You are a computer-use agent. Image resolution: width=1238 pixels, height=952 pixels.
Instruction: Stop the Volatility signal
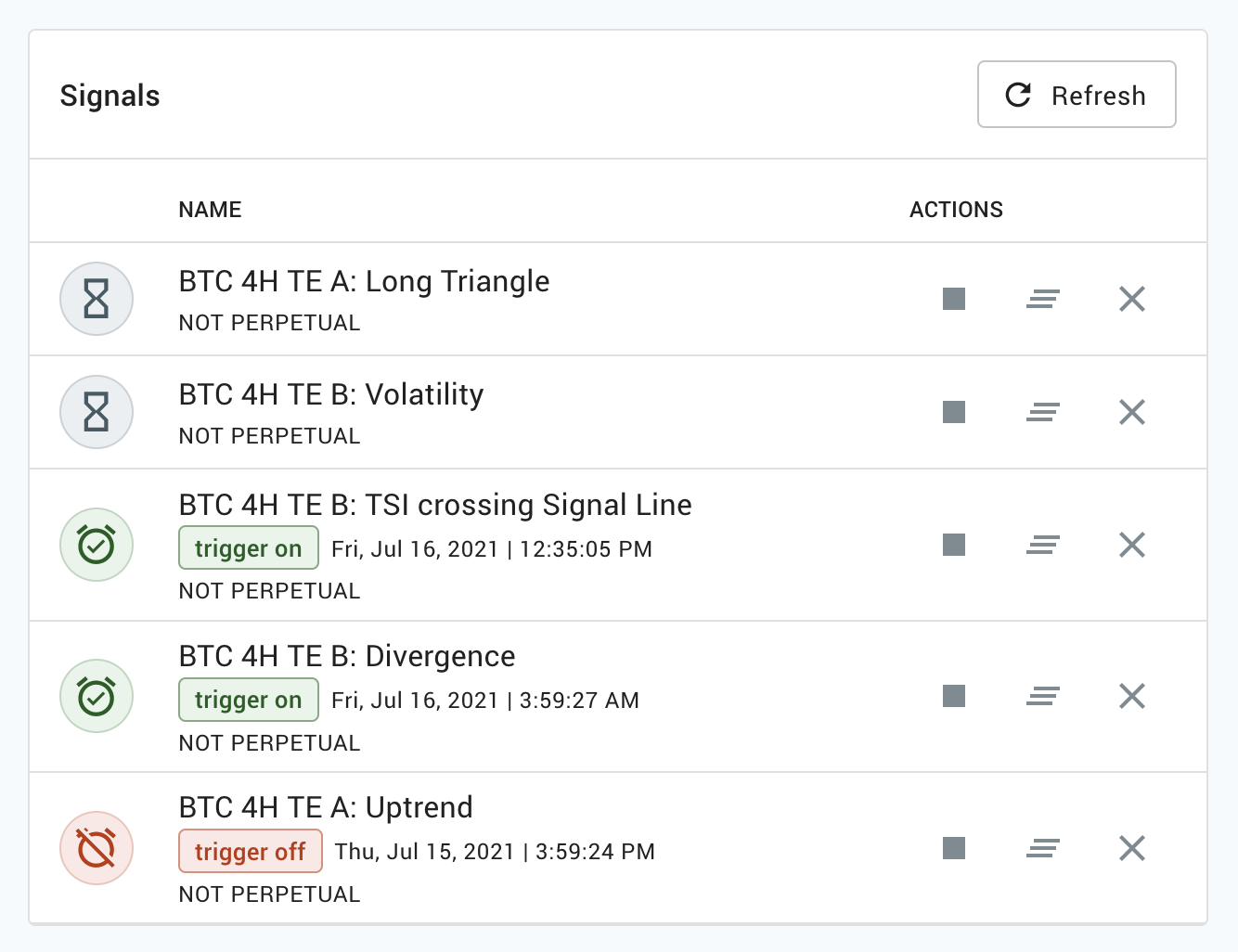pyautogui.click(x=954, y=412)
